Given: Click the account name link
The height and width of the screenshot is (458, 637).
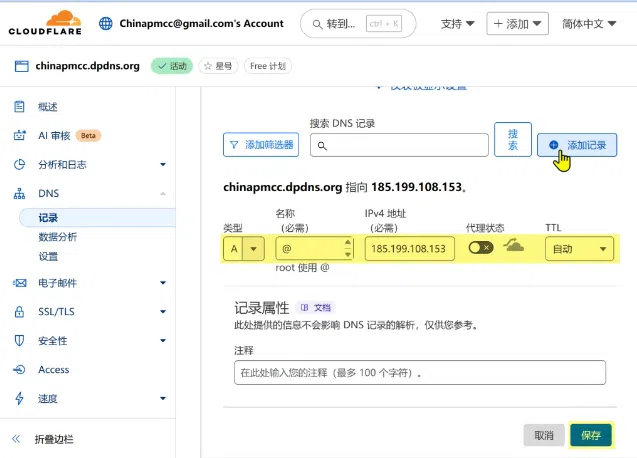Looking at the screenshot, I should [202, 24].
